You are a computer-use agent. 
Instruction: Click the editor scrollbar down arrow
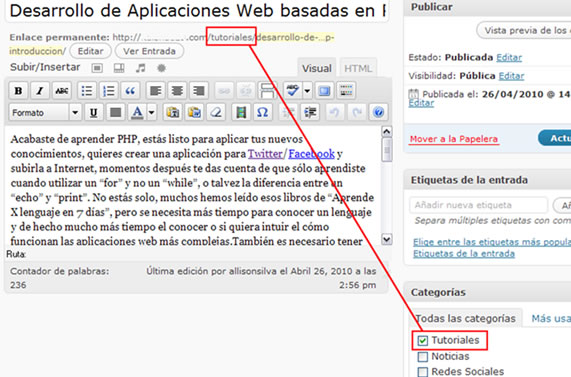click(386, 239)
